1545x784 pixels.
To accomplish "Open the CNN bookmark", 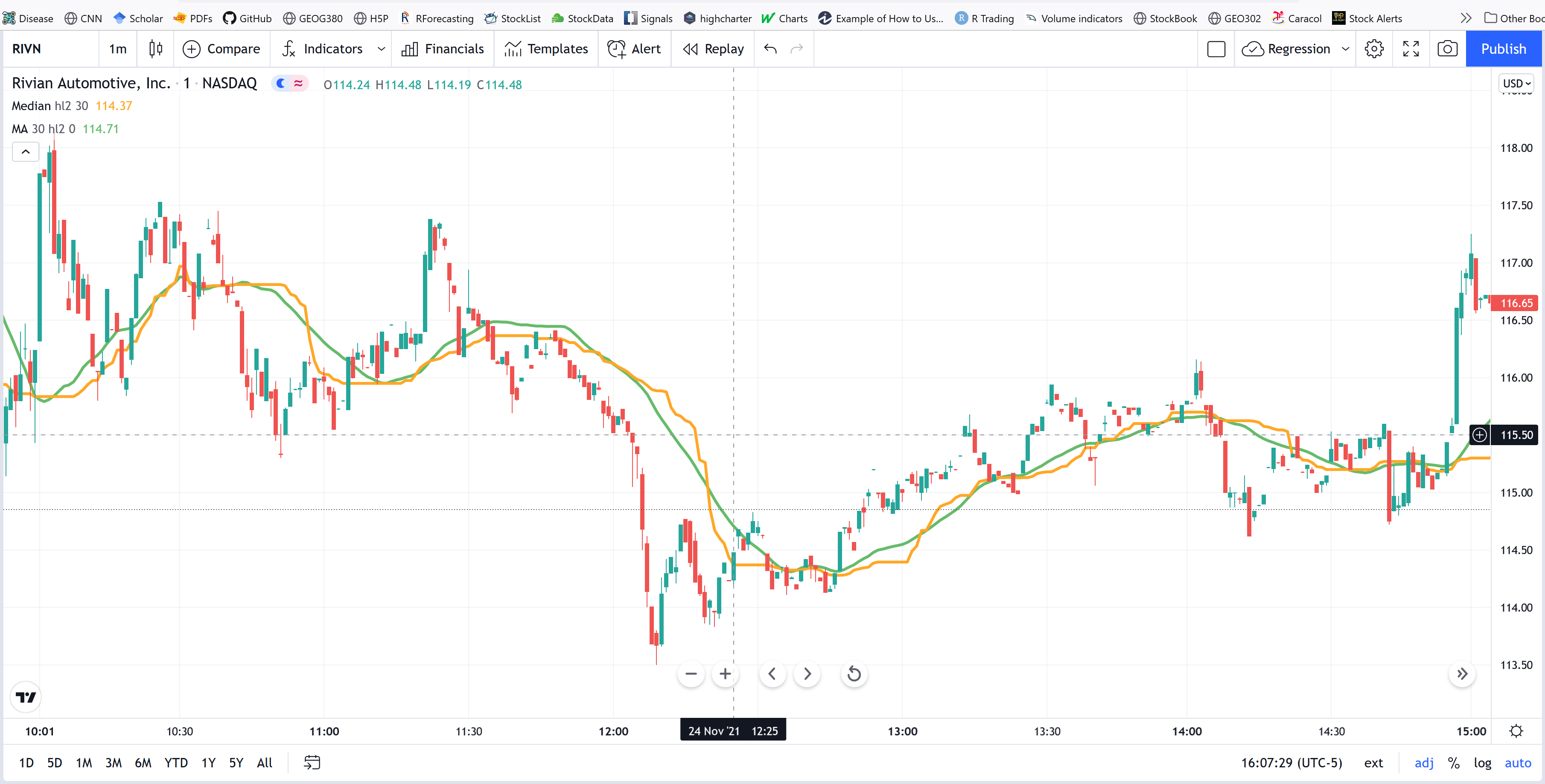I will [83, 18].
